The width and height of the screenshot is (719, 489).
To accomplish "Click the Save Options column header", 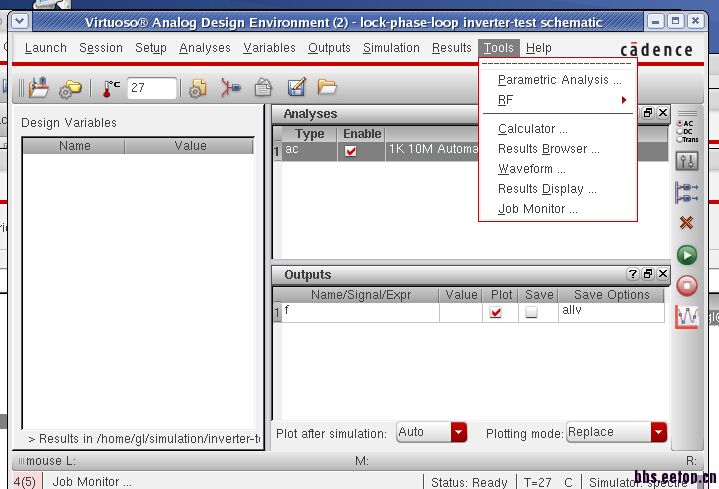I will point(611,295).
